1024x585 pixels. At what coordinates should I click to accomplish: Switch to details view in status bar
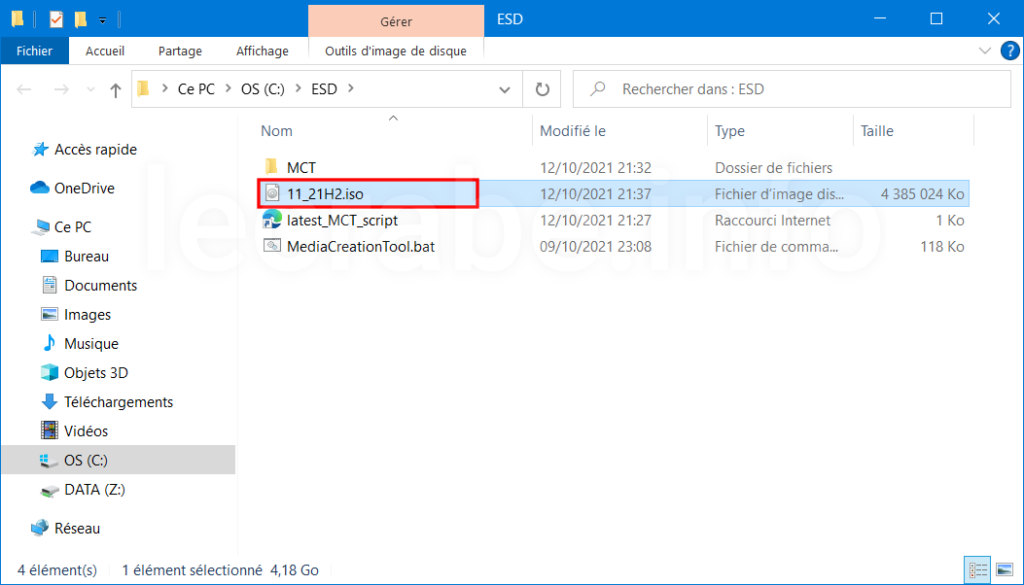coord(978,570)
